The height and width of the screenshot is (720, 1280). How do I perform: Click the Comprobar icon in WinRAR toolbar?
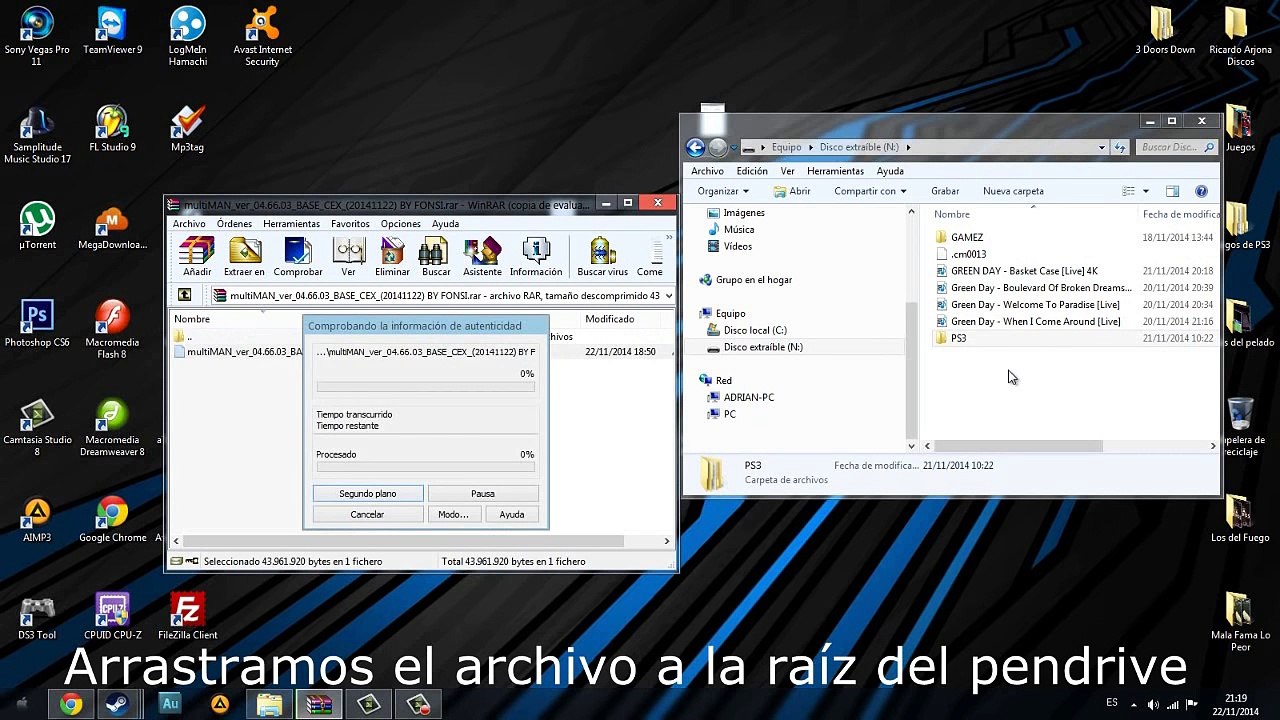tap(298, 257)
